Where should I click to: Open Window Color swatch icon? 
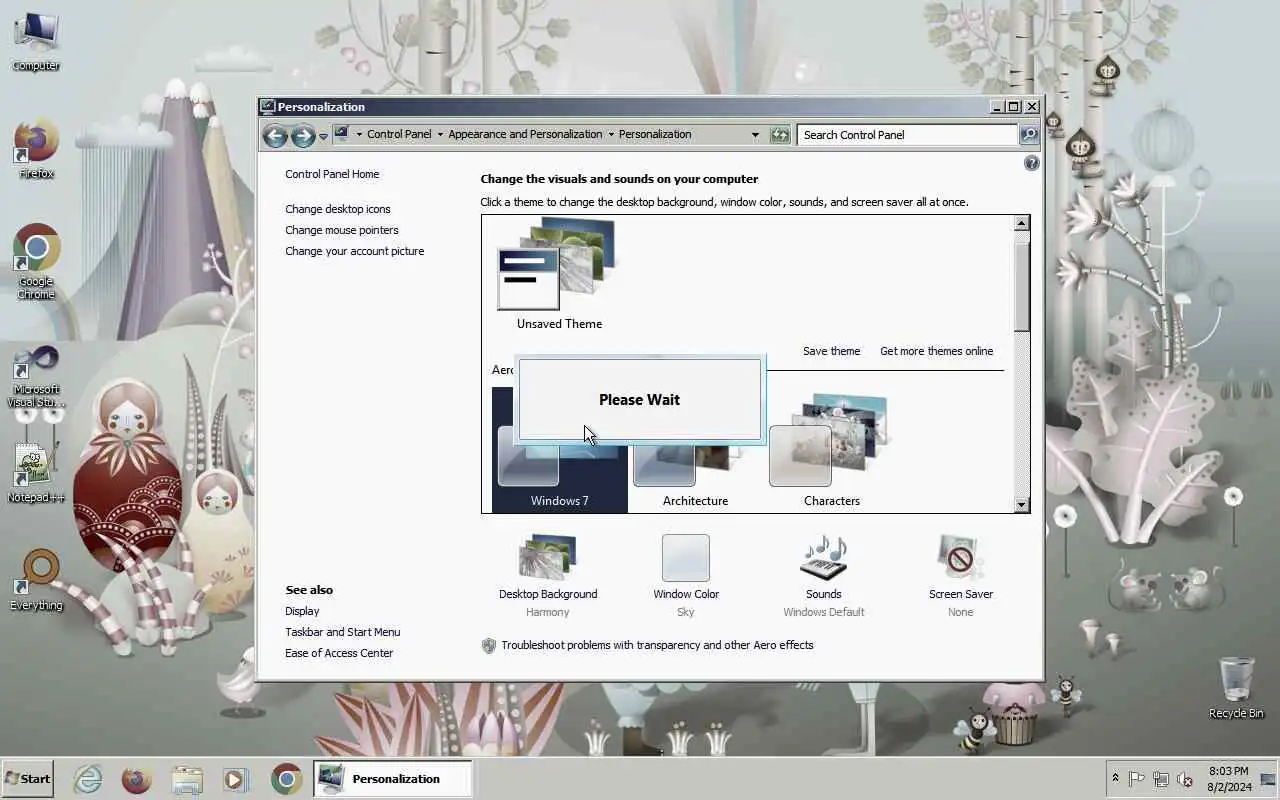pyautogui.click(x=686, y=557)
